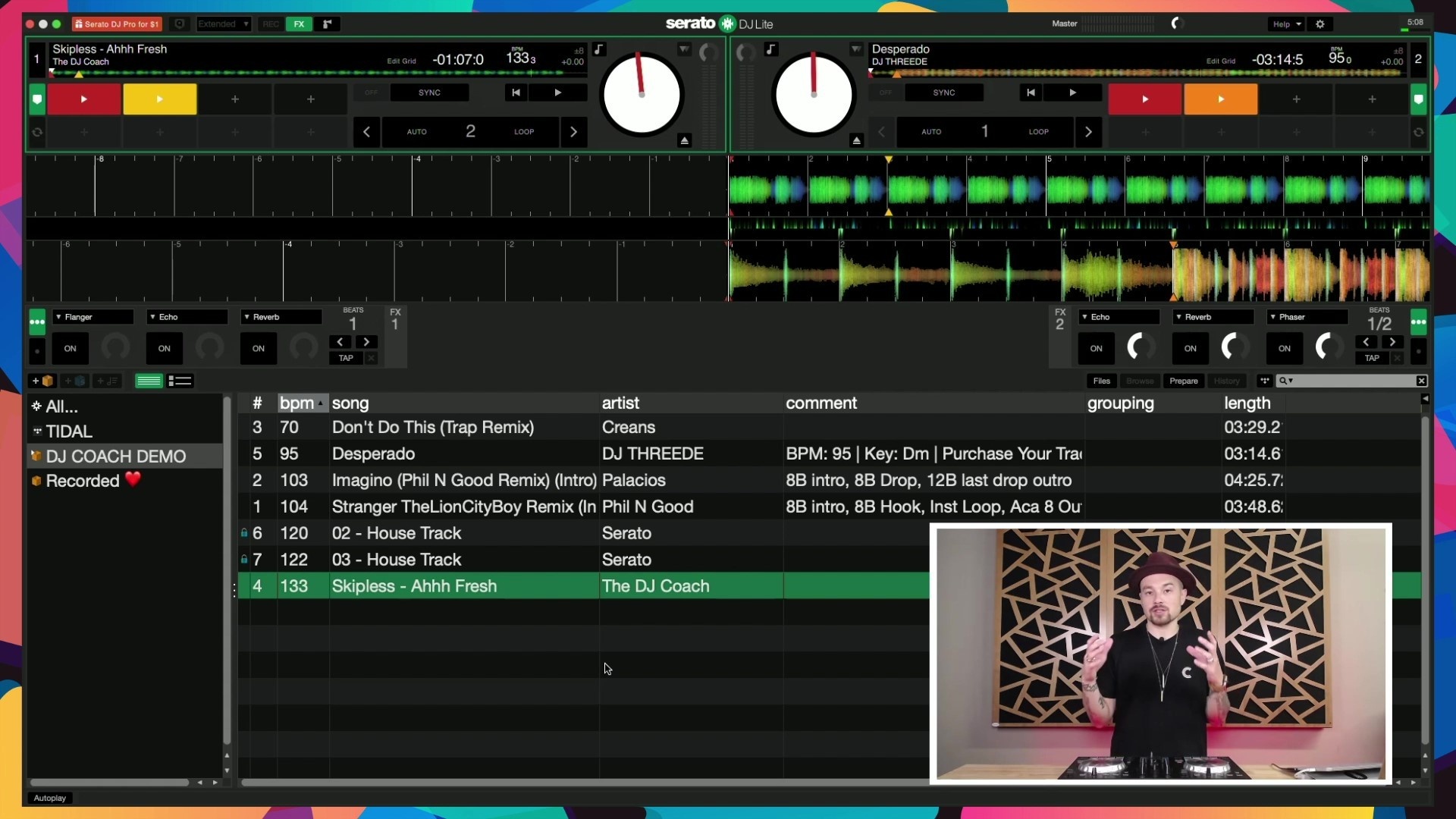This screenshot has height=819, width=1456.
Task: Switch to the Prepare tab
Action: pyautogui.click(x=1183, y=381)
